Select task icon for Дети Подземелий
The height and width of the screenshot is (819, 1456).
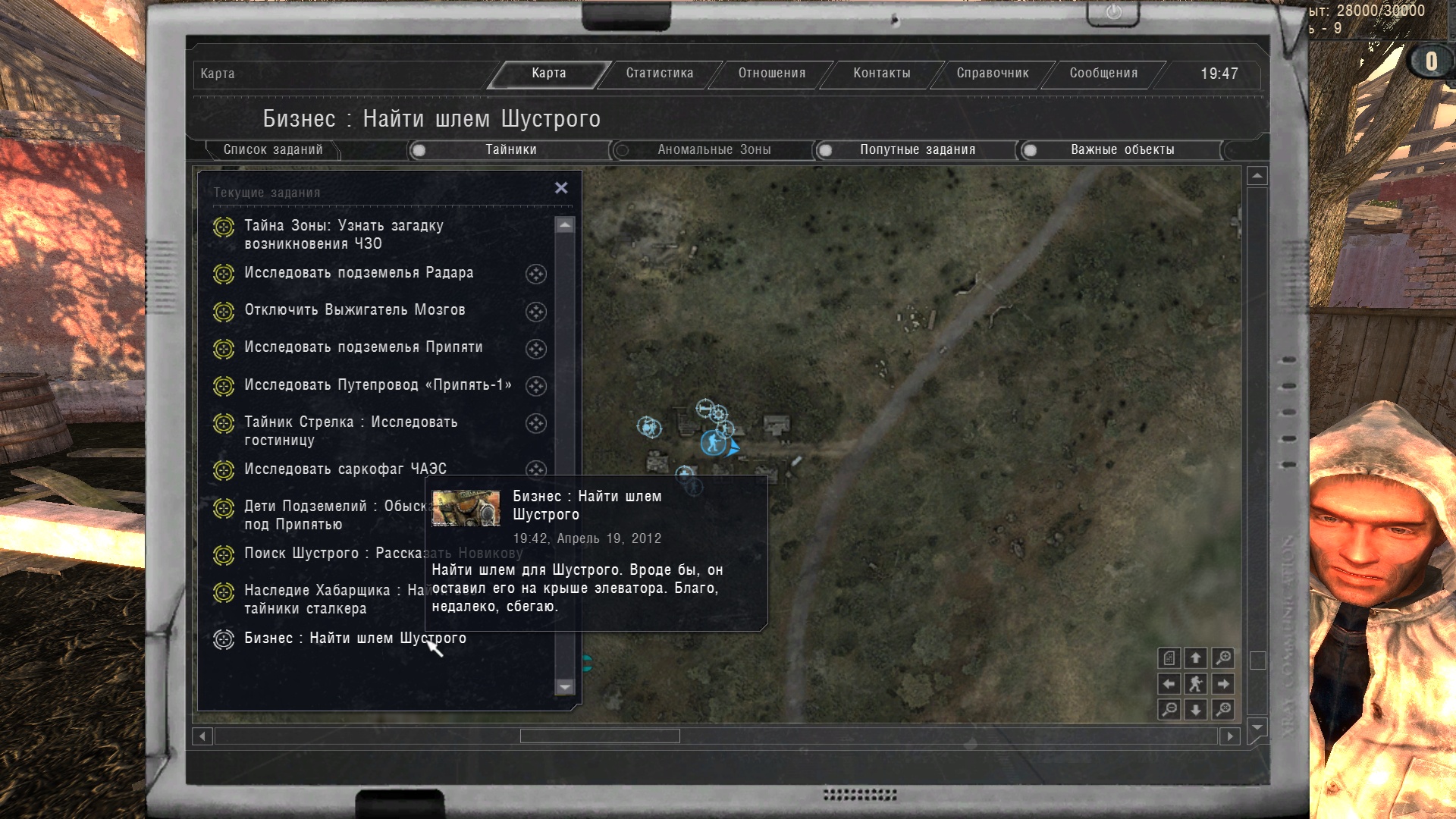(224, 508)
